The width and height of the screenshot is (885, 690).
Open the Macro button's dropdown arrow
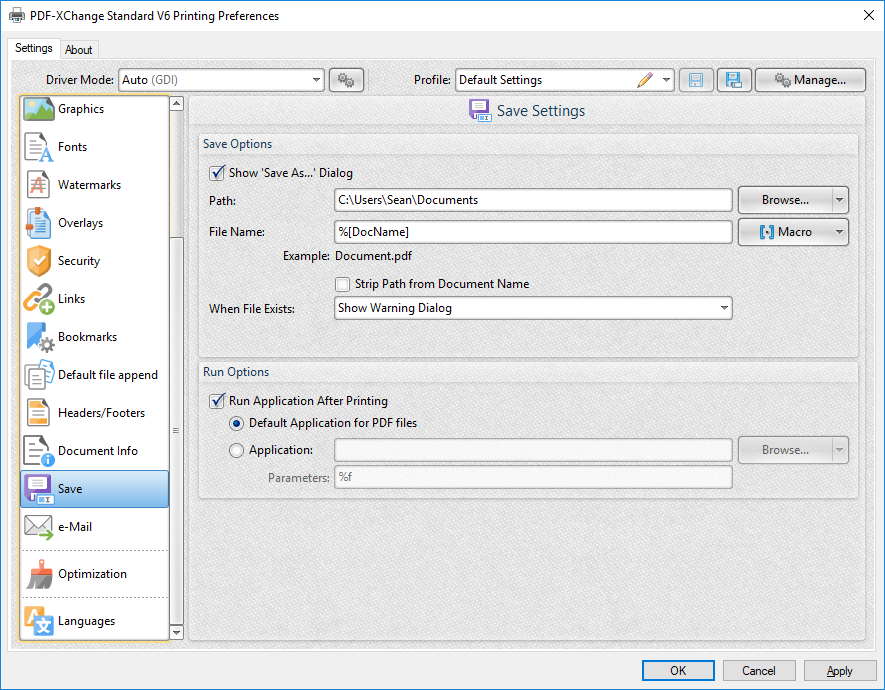(x=840, y=232)
